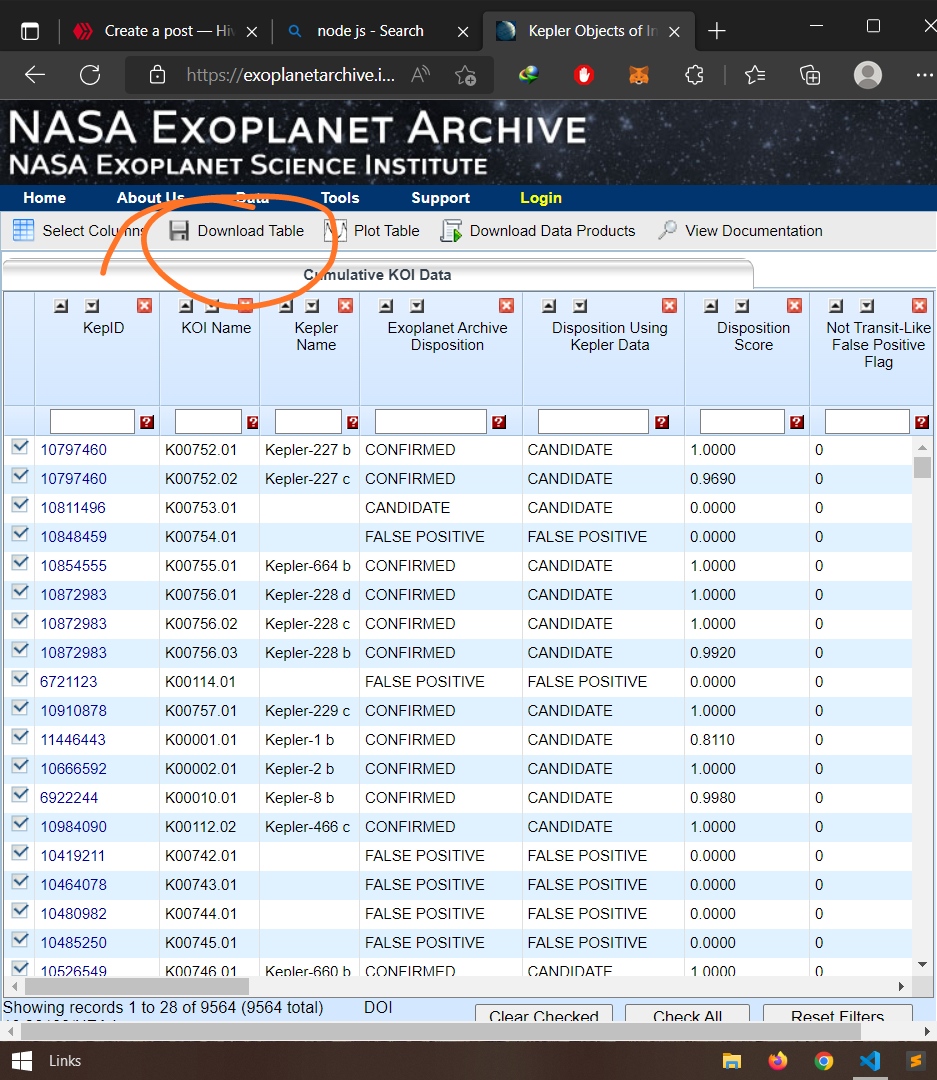Image resolution: width=937 pixels, height=1080 pixels.
Task: Sort Disposition Using Kepler Data ascending
Action: point(549,306)
